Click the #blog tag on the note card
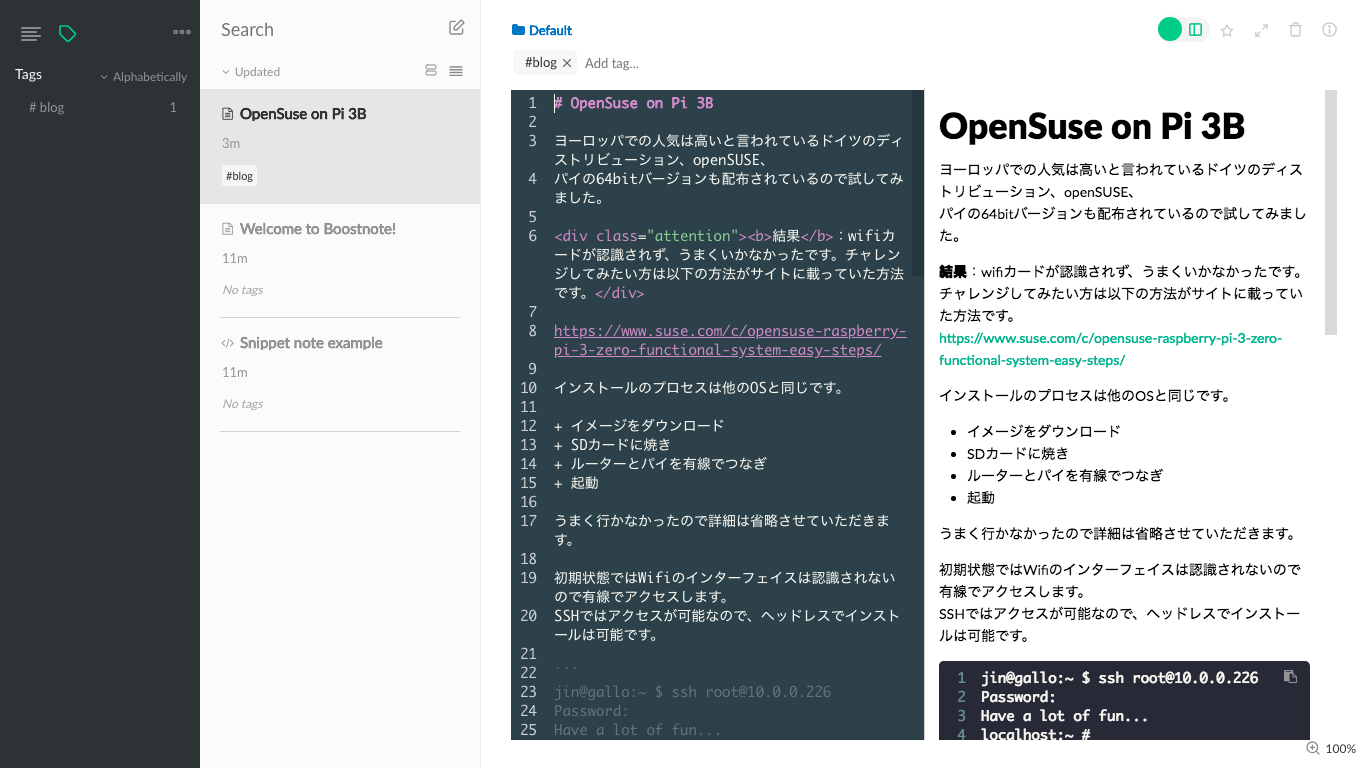 click(239, 176)
